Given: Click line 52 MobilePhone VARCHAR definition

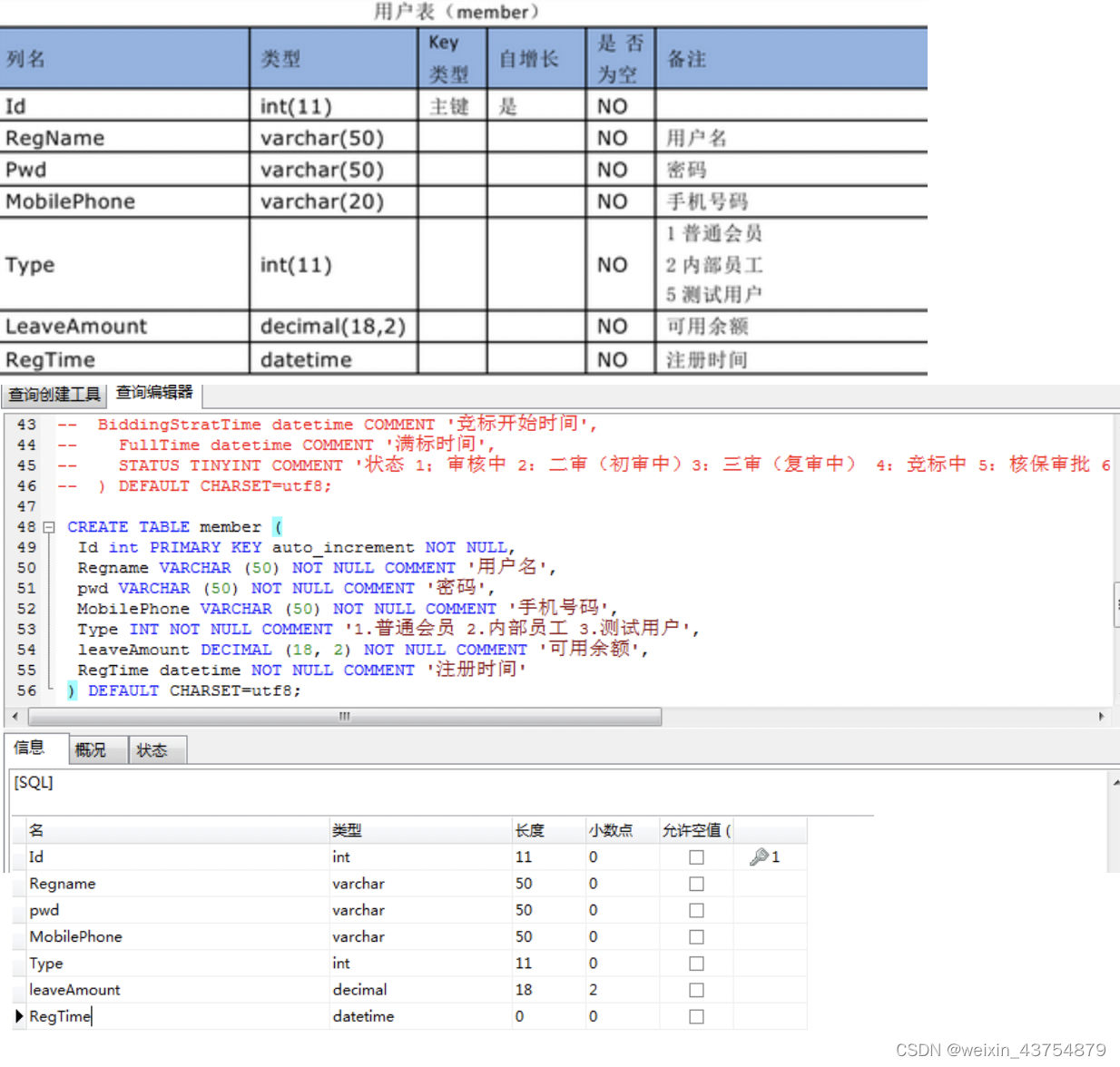Looking at the screenshot, I should pyautogui.click(x=347, y=609).
